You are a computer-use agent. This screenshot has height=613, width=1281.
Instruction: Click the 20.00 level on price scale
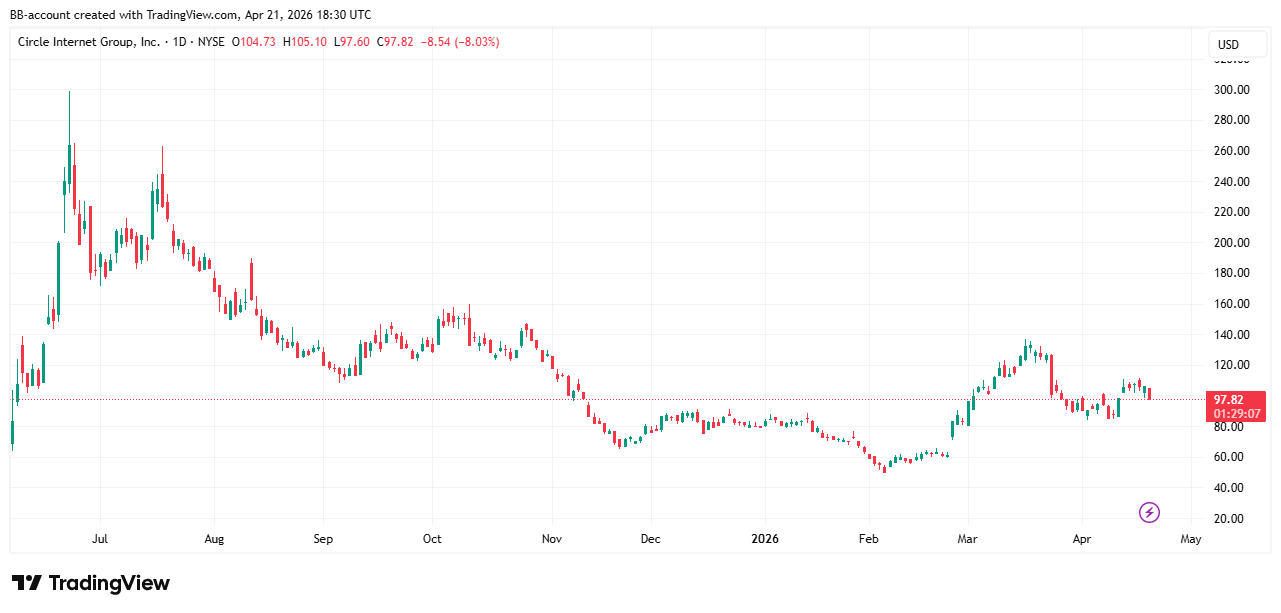click(1230, 518)
